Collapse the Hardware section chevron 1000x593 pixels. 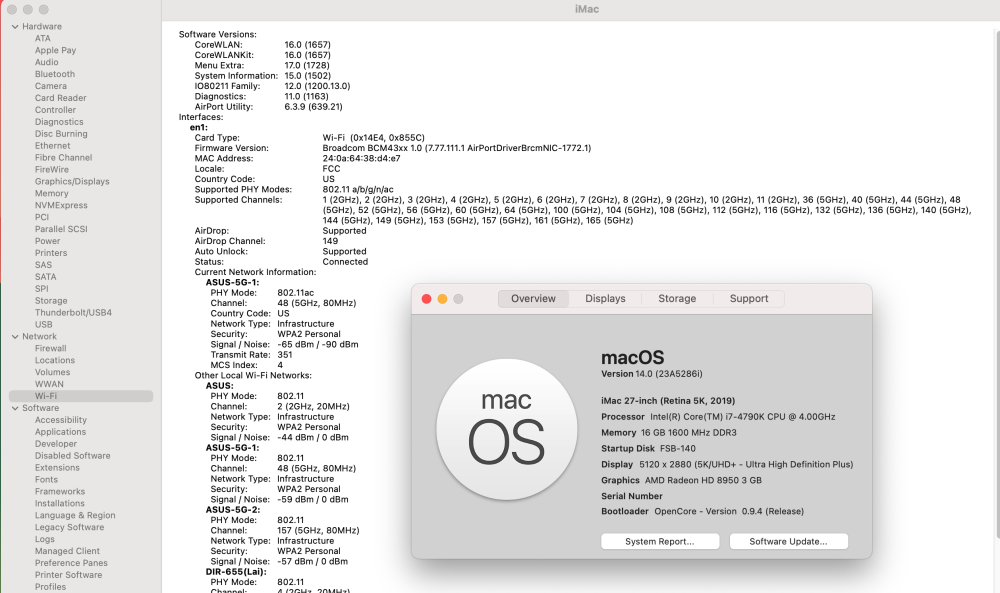click(x=15, y=27)
